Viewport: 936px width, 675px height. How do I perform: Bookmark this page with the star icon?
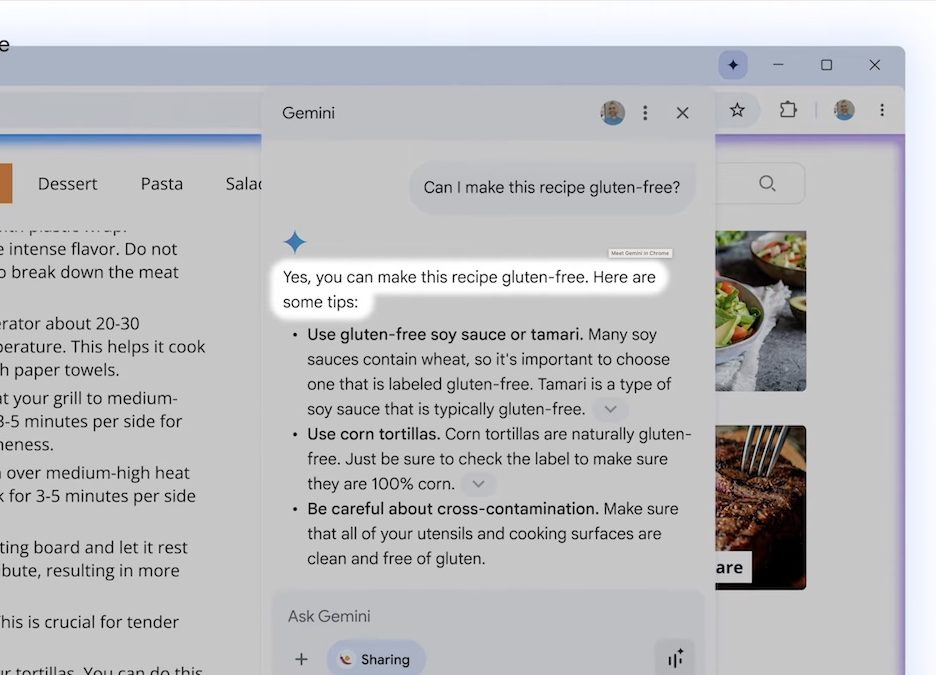click(737, 110)
